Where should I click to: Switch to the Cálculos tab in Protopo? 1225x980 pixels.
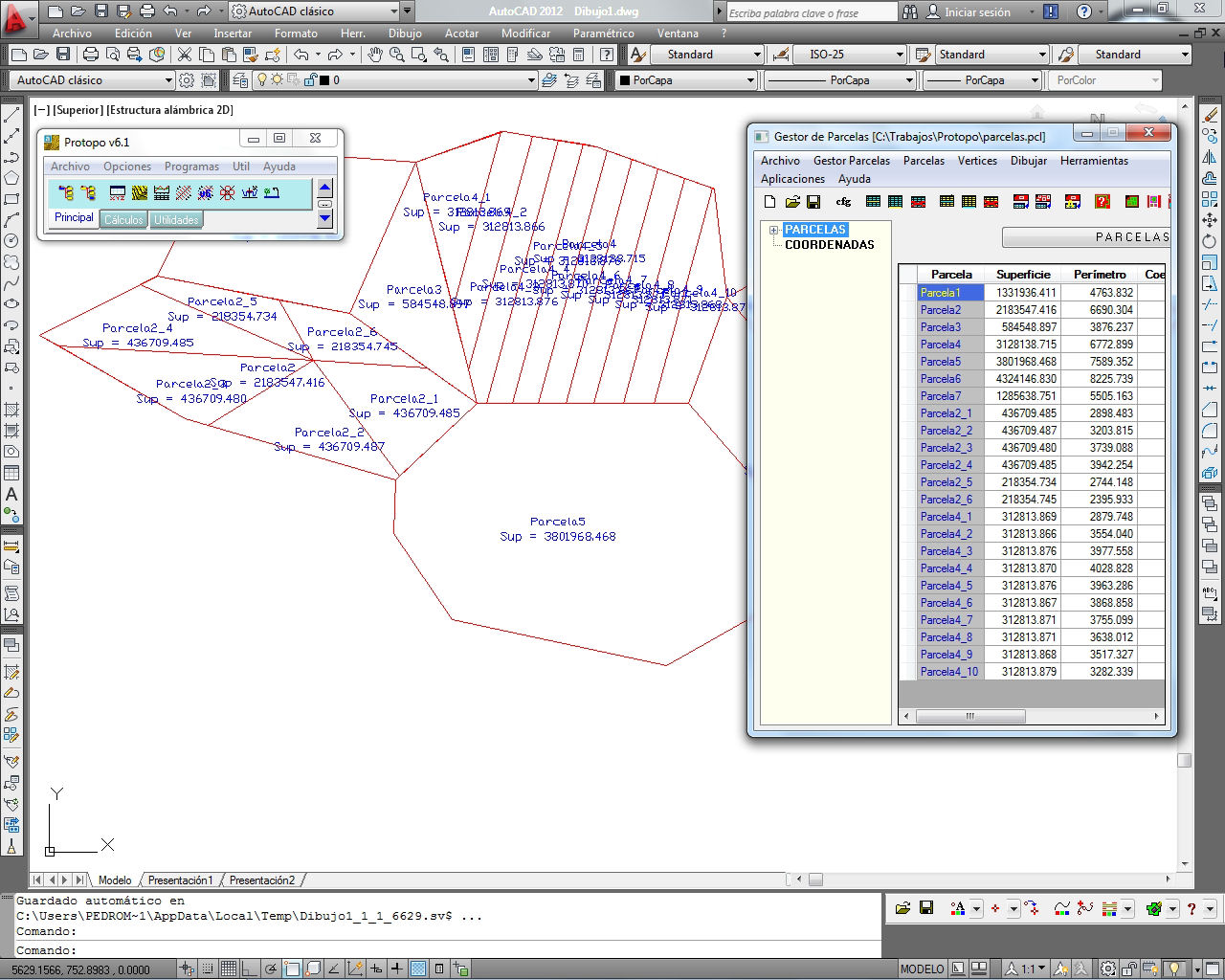point(123,220)
